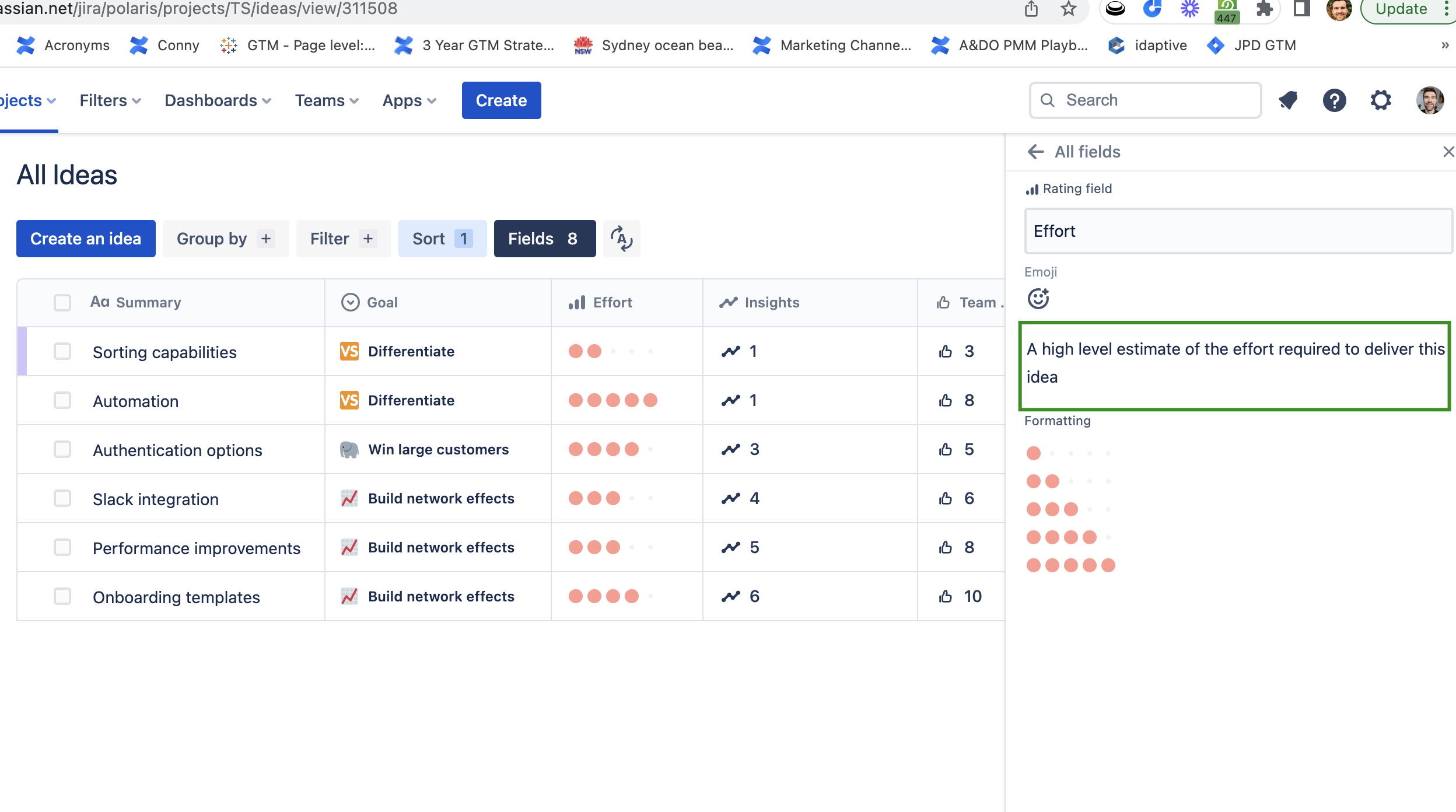Expand the Filters dropdown menu
The height and width of the screenshot is (812, 1456).
pos(110,100)
